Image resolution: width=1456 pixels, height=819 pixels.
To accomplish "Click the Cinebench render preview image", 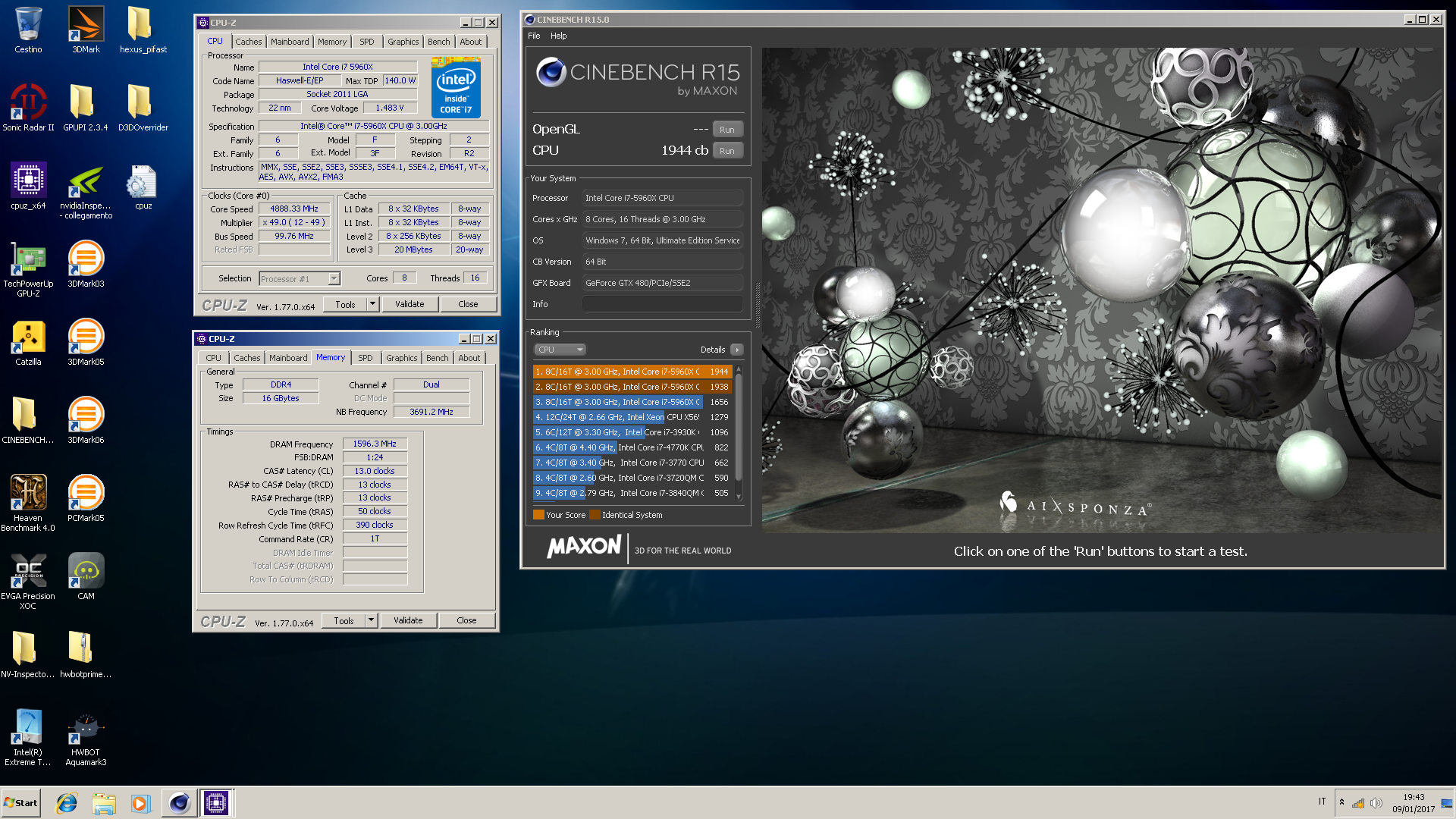I will tap(1102, 290).
